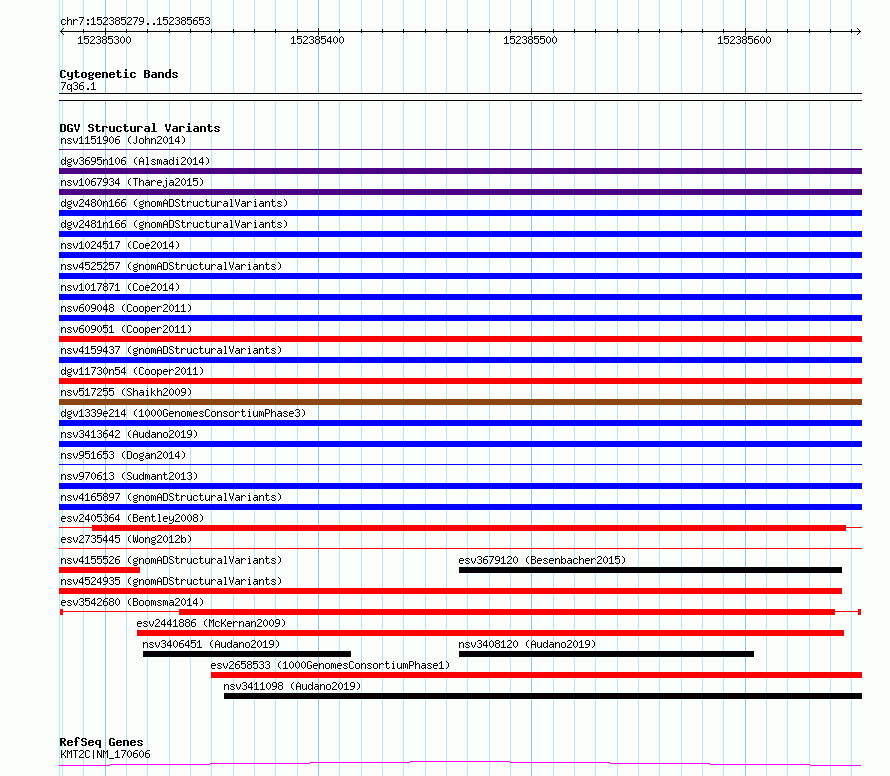
Task: Click the black bar under nsv3408120
Action: pos(606,654)
